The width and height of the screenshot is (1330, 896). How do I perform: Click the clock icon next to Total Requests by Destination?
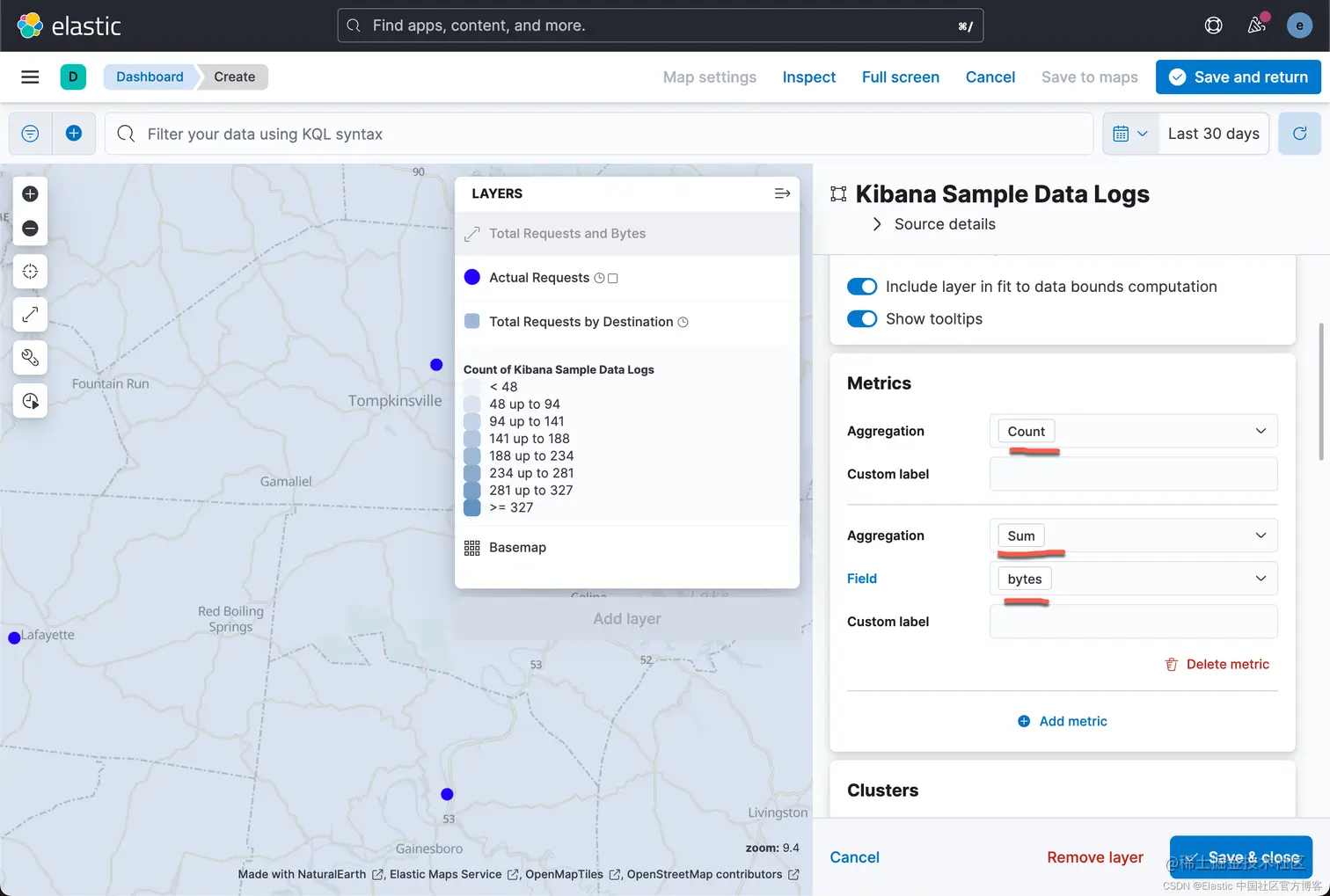coord(683,322)
